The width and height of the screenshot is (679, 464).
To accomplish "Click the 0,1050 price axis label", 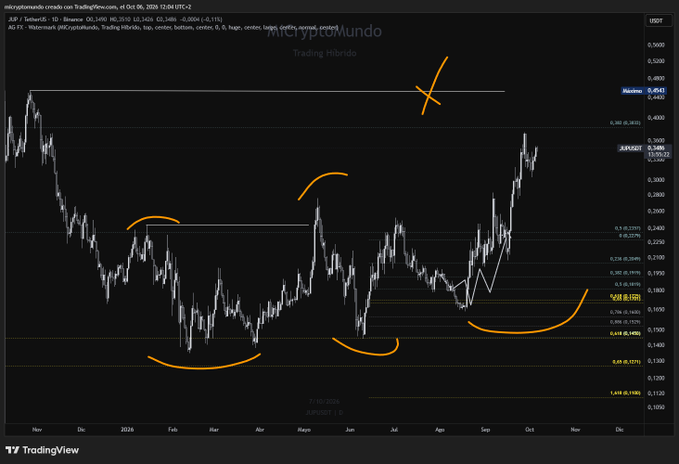I will (656, 407).
